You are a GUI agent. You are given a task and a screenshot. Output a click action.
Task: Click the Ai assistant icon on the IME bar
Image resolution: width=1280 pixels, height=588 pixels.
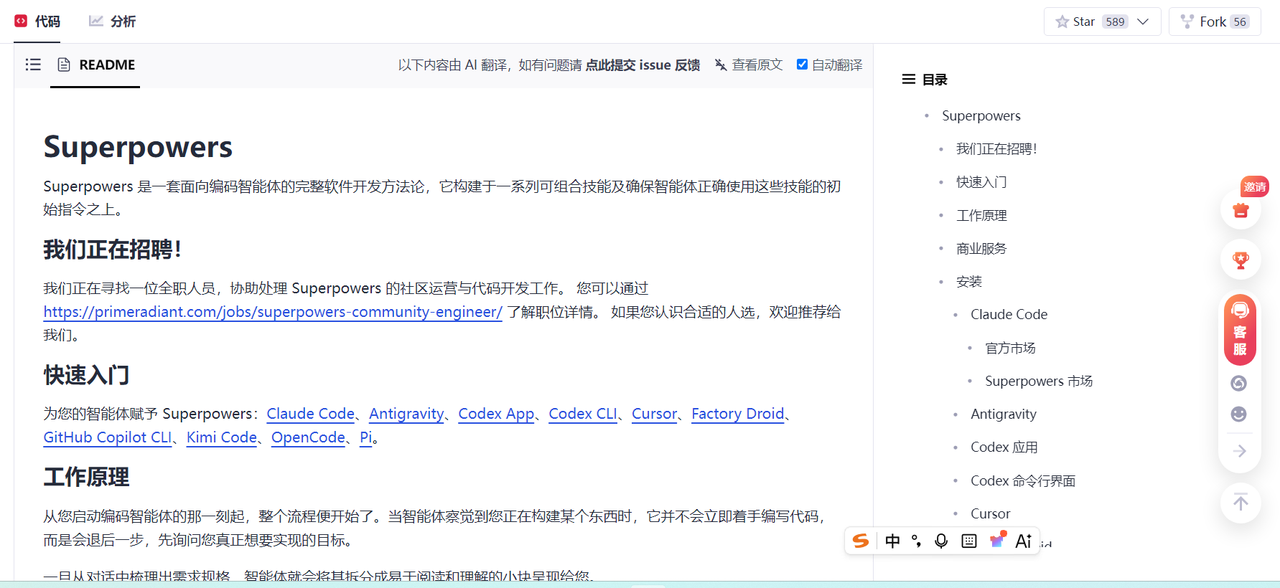click(1023, 541)
